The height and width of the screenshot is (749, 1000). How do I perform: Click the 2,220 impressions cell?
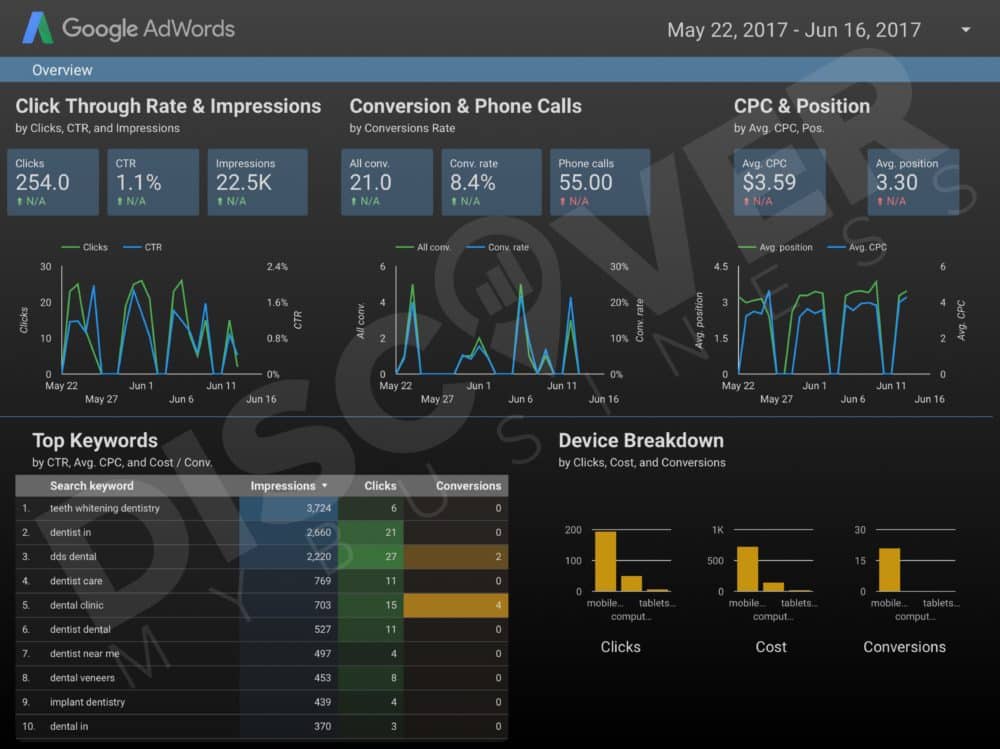coord(289,557)
